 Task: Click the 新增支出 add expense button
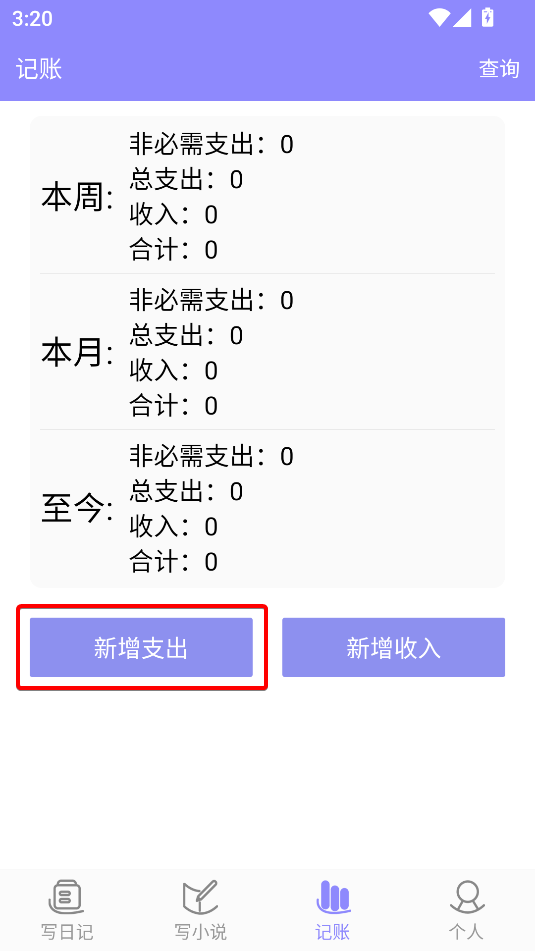tap(141, 647)
